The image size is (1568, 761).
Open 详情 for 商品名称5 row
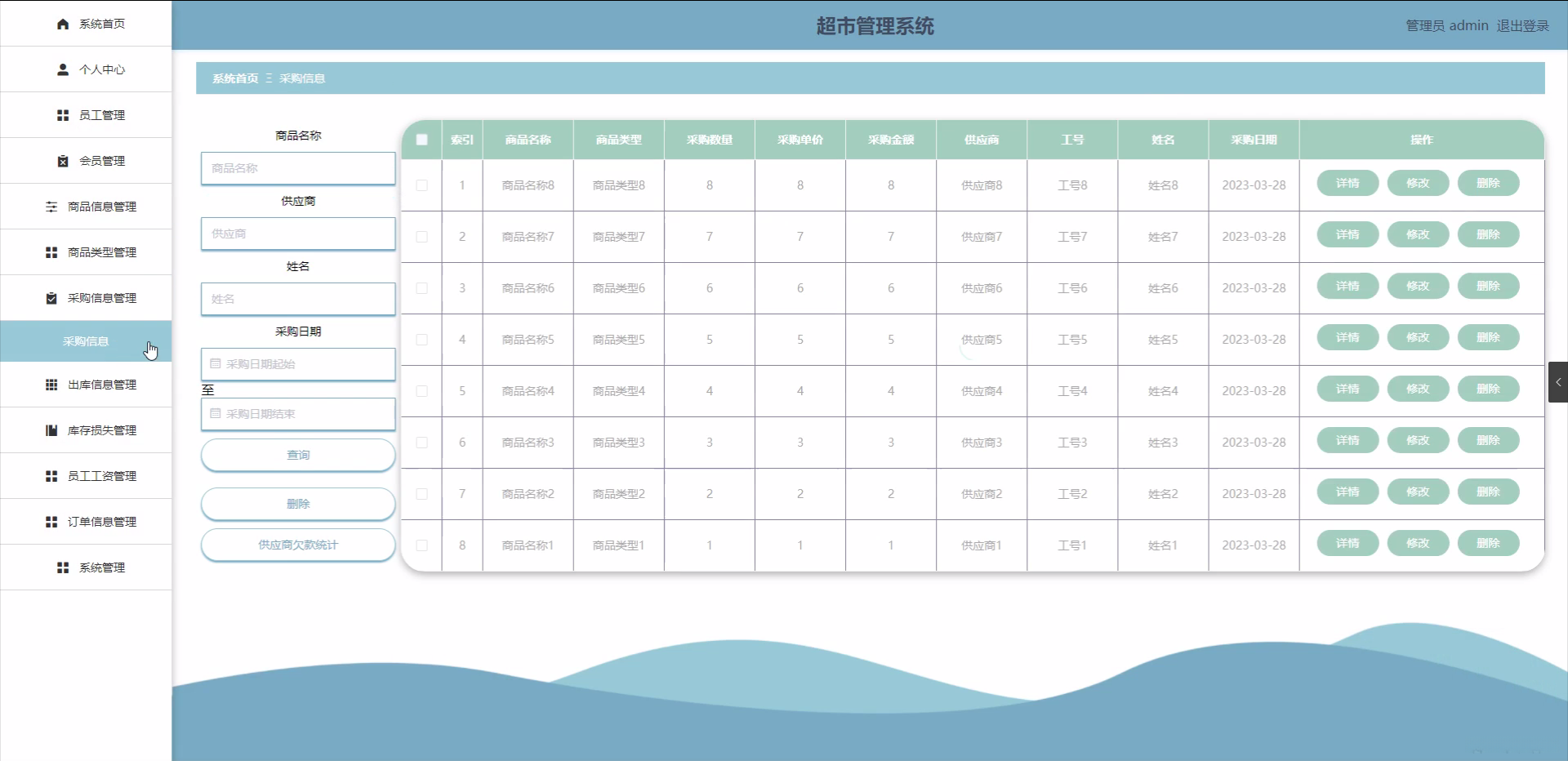(1347, 337)
